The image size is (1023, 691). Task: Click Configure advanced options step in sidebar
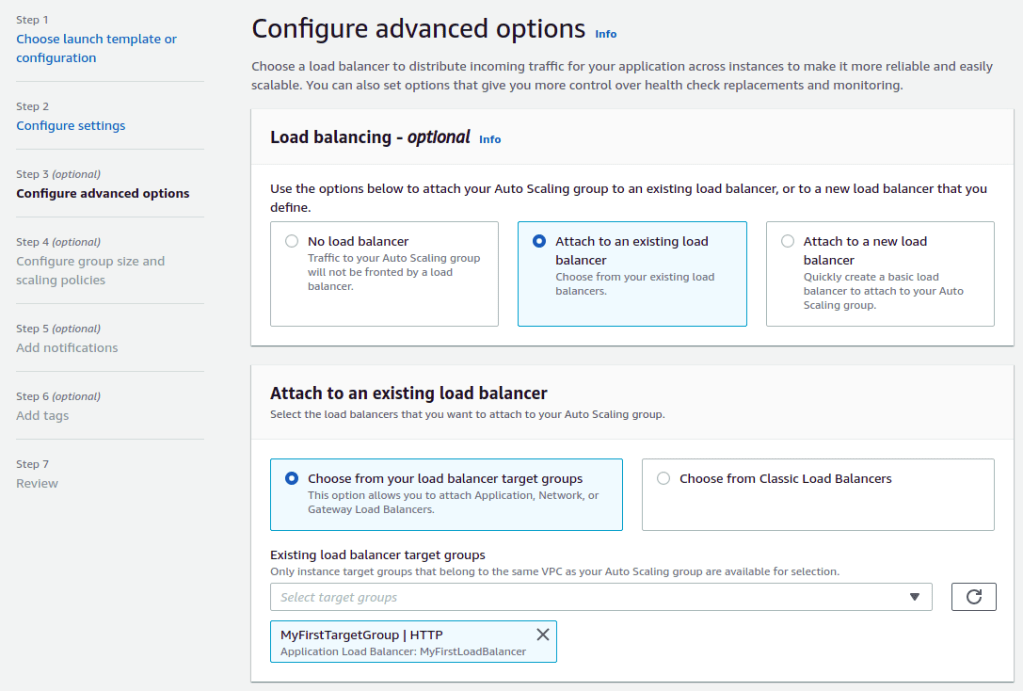point(102,194)
